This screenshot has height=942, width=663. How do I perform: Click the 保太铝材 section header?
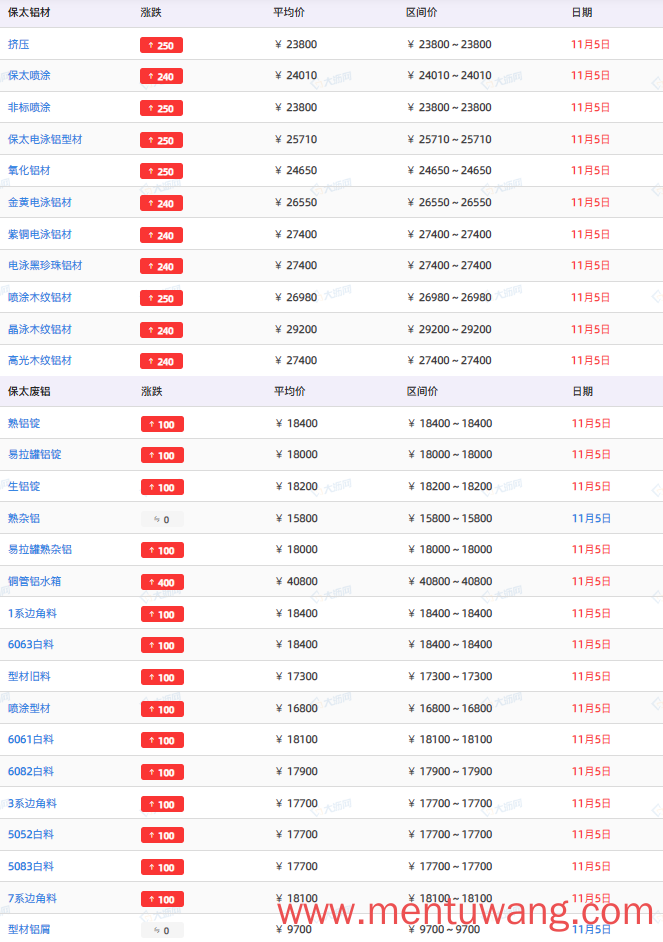29,13
